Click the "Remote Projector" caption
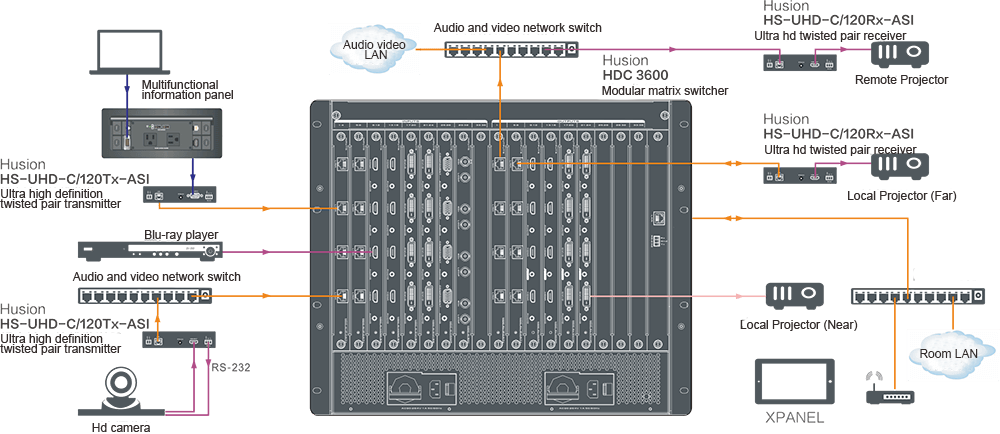 [x=901, y=80]
